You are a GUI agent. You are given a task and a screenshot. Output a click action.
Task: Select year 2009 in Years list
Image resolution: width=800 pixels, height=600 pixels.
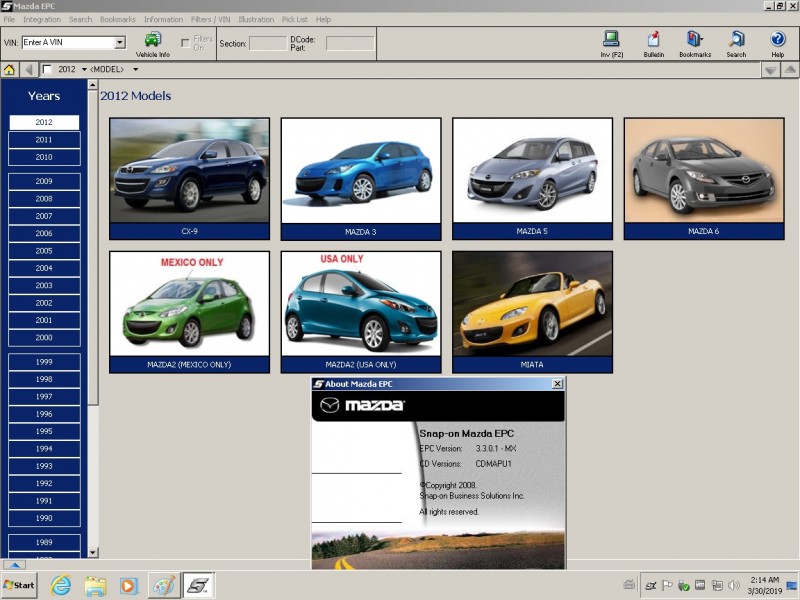coord(44,181)
